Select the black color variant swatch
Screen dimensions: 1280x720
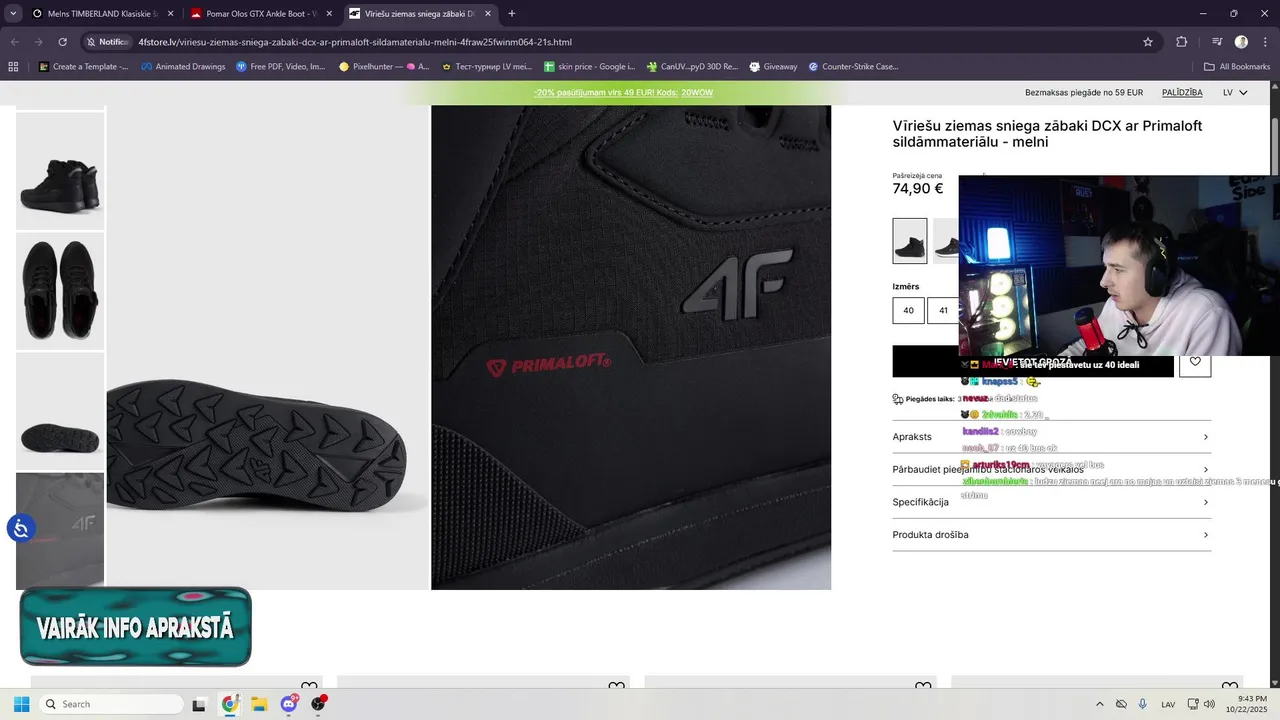pos(910,241)
